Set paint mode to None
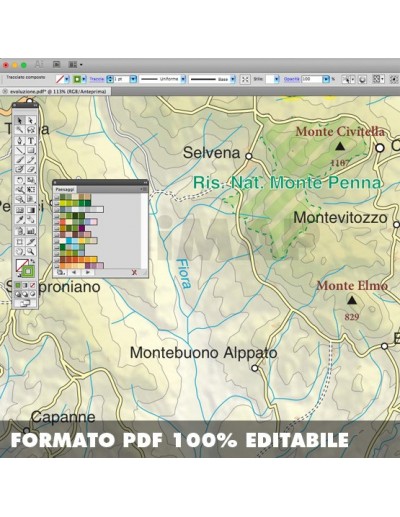The height and width of the screenshot is (517, 400). (x=32, y=285)
